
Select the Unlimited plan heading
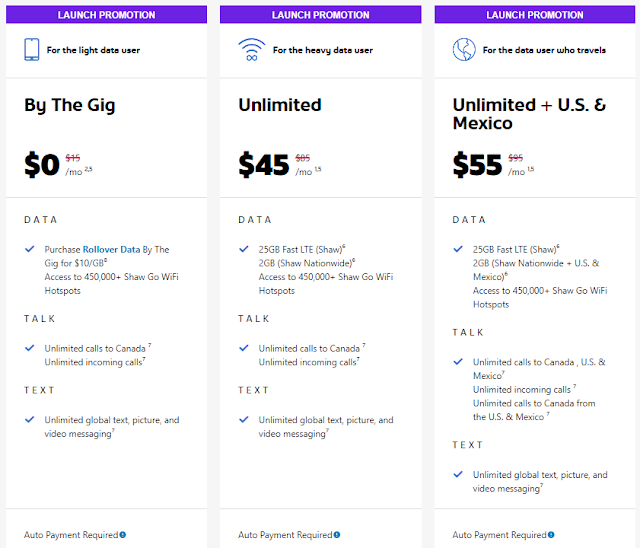point(279,105)
